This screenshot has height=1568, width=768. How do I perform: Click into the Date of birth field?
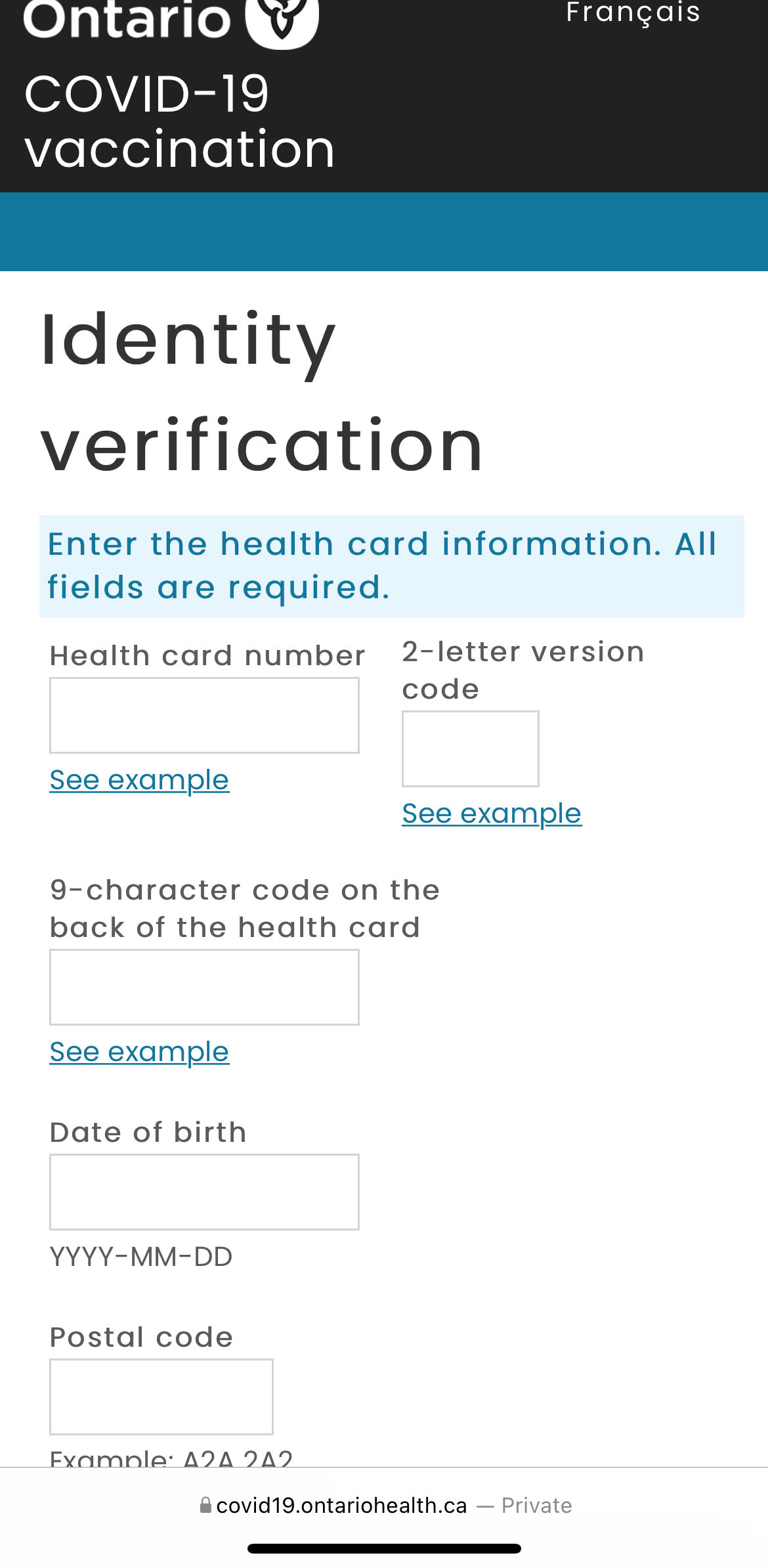(204, 1192)
